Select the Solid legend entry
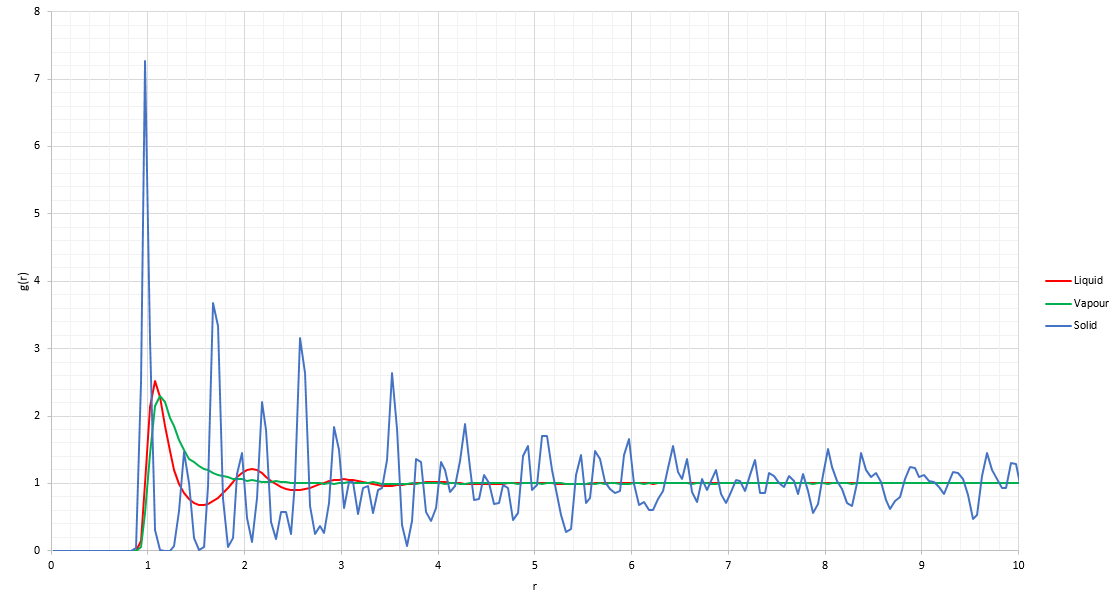 pos(1070,325)
